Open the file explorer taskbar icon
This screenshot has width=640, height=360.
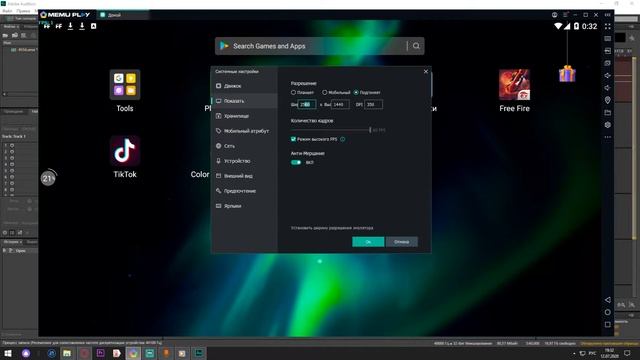[x=67, y=353]
